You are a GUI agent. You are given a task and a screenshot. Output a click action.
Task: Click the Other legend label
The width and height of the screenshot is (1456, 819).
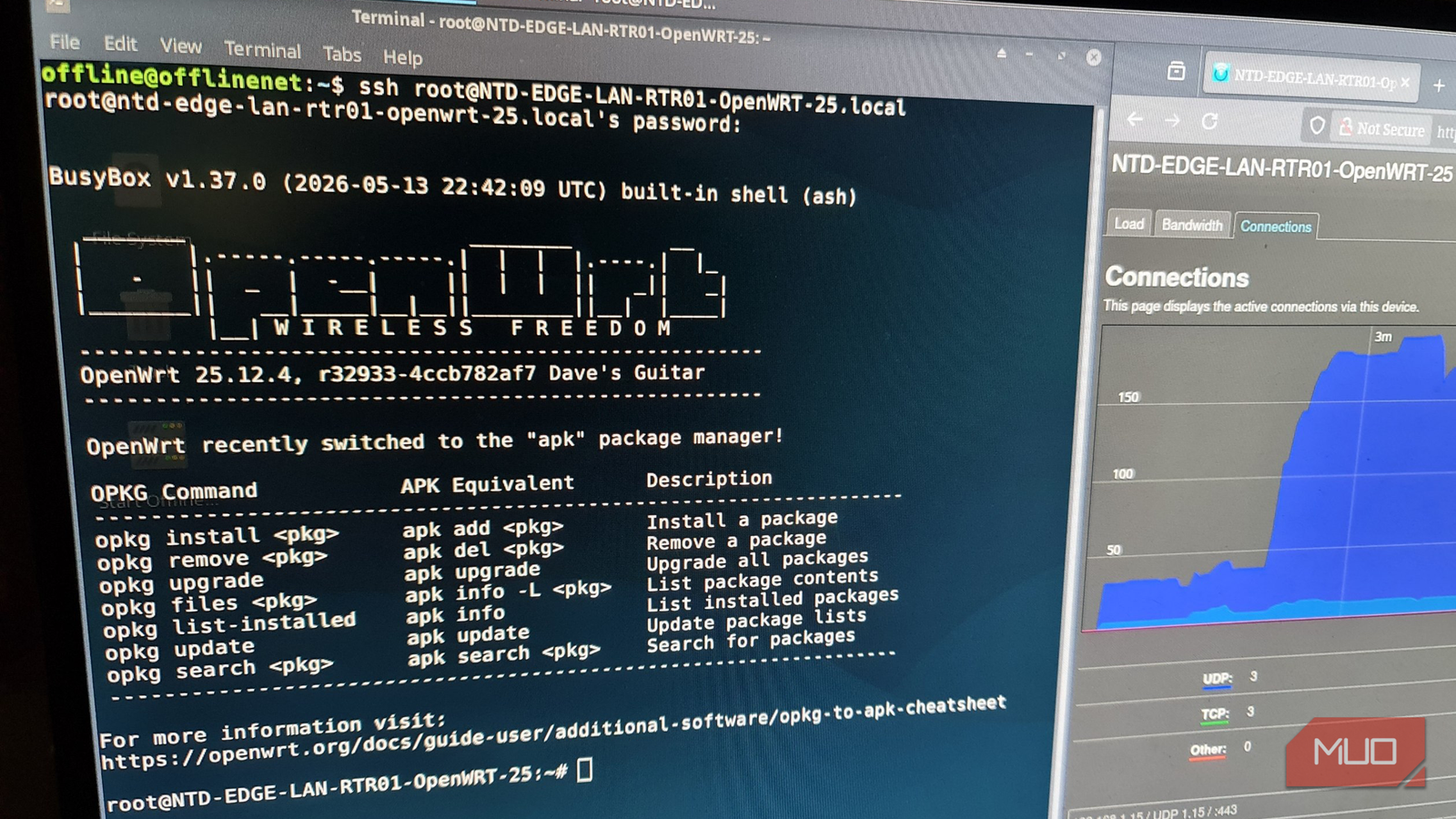(x=1208, y=750)
